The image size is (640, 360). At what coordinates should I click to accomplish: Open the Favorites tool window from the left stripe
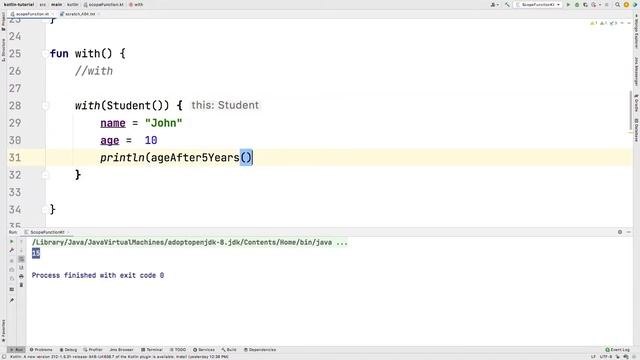[x=4, y=331]
